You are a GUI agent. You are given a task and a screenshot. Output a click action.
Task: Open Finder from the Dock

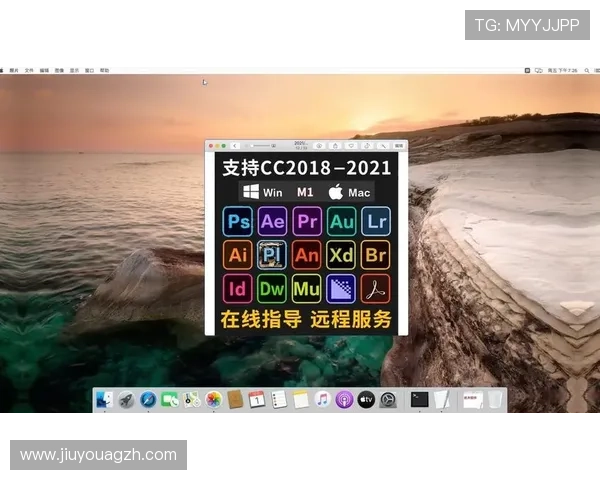(104, 400)
